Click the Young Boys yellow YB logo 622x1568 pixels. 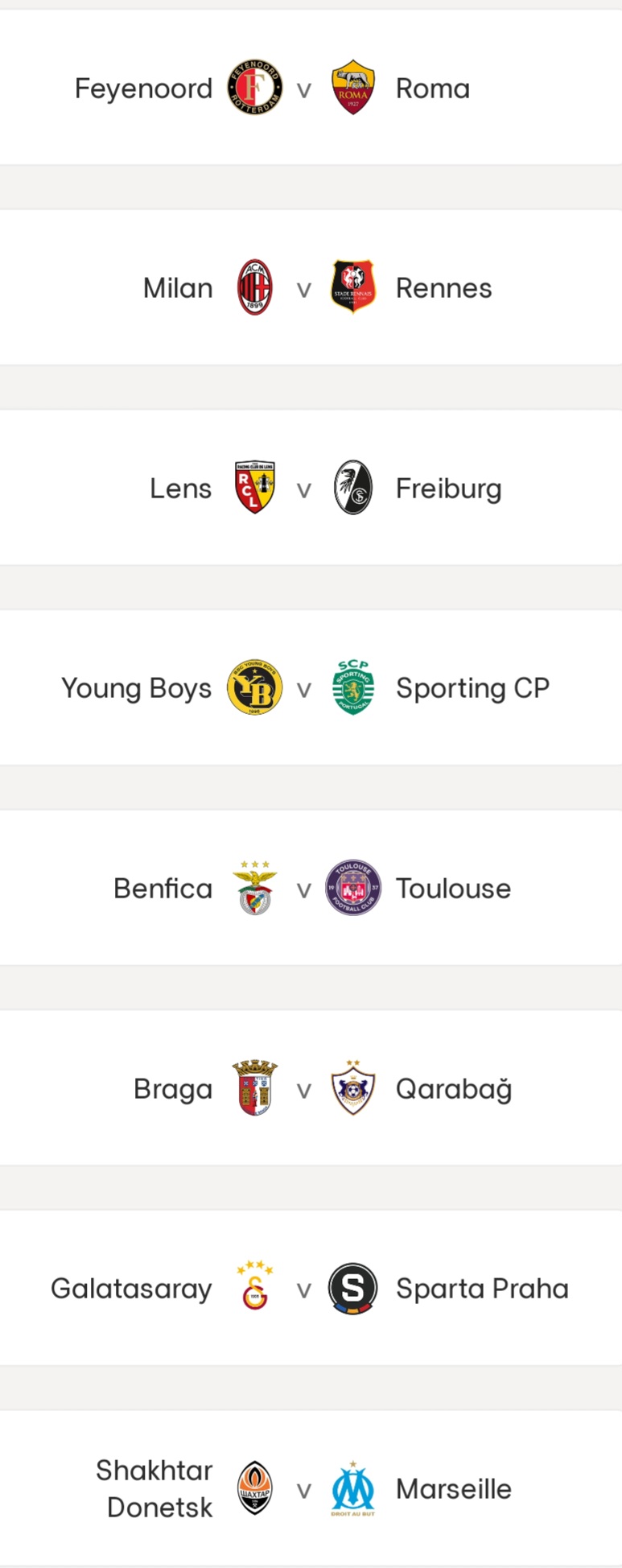pos(254,687)
